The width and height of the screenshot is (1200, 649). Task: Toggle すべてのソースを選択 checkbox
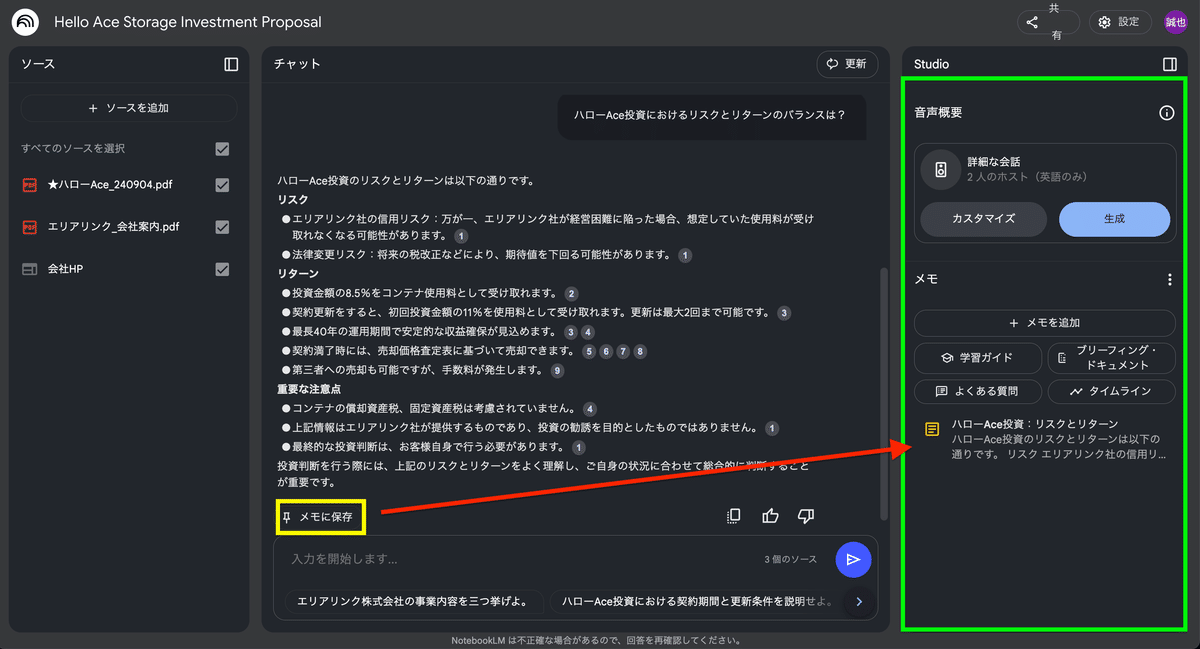point(222,149)
